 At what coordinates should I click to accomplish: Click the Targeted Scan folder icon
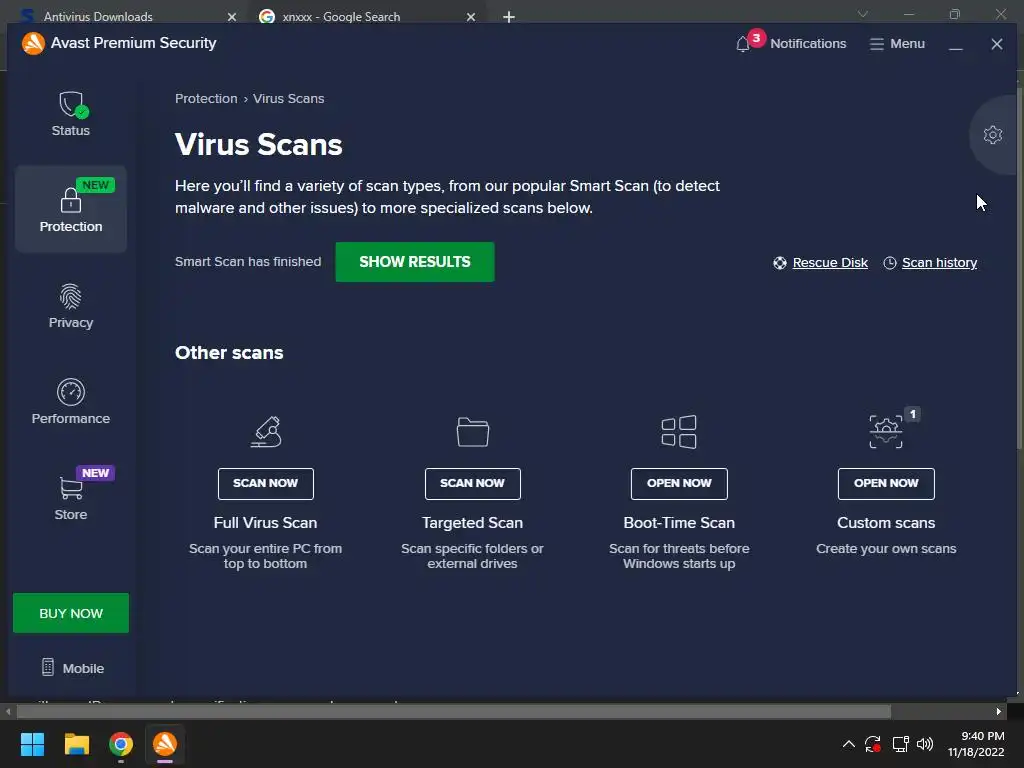tap(473, 432)
